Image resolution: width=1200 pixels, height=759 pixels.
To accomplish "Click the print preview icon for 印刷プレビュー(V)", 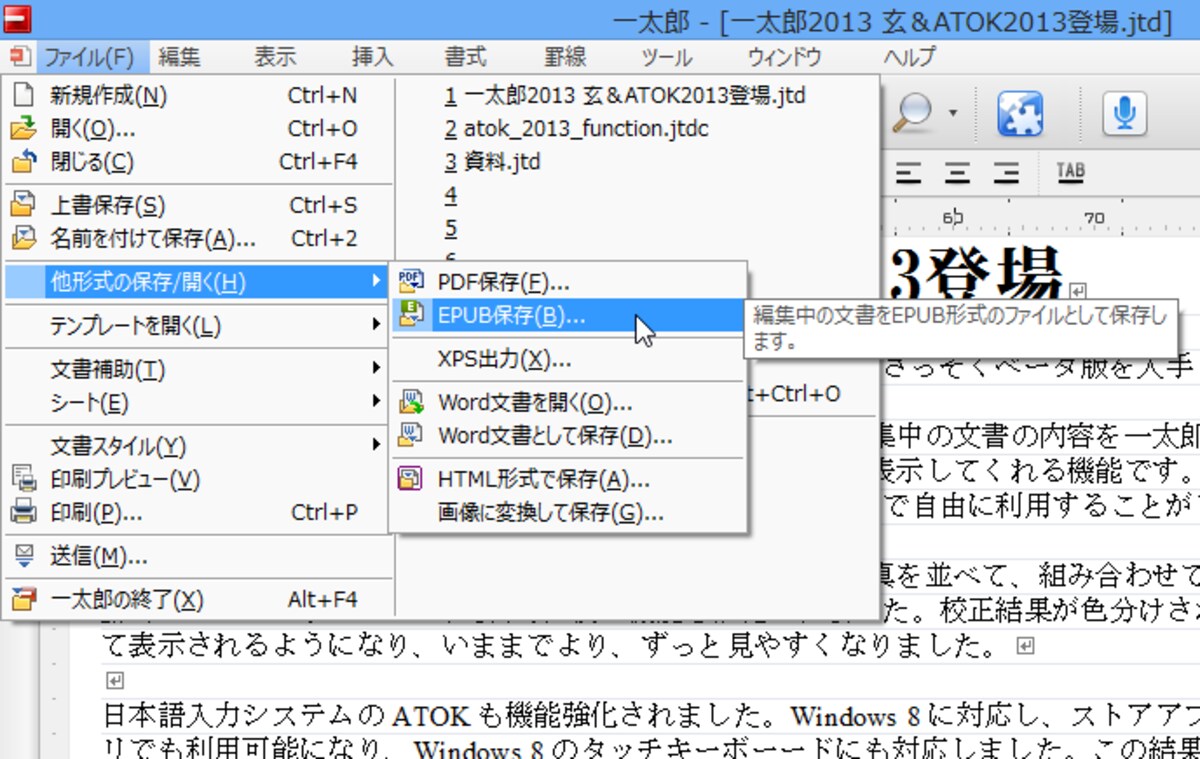I will tap(22, 480).
